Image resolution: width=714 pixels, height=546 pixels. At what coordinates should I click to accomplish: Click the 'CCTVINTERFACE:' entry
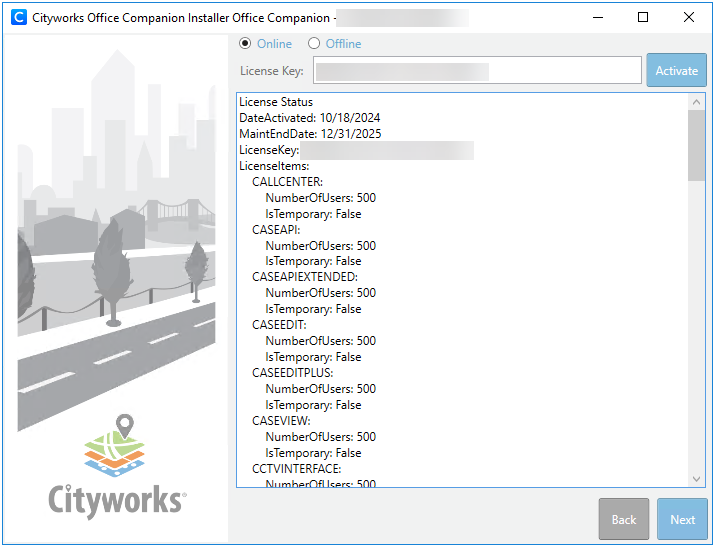(296, 469)
